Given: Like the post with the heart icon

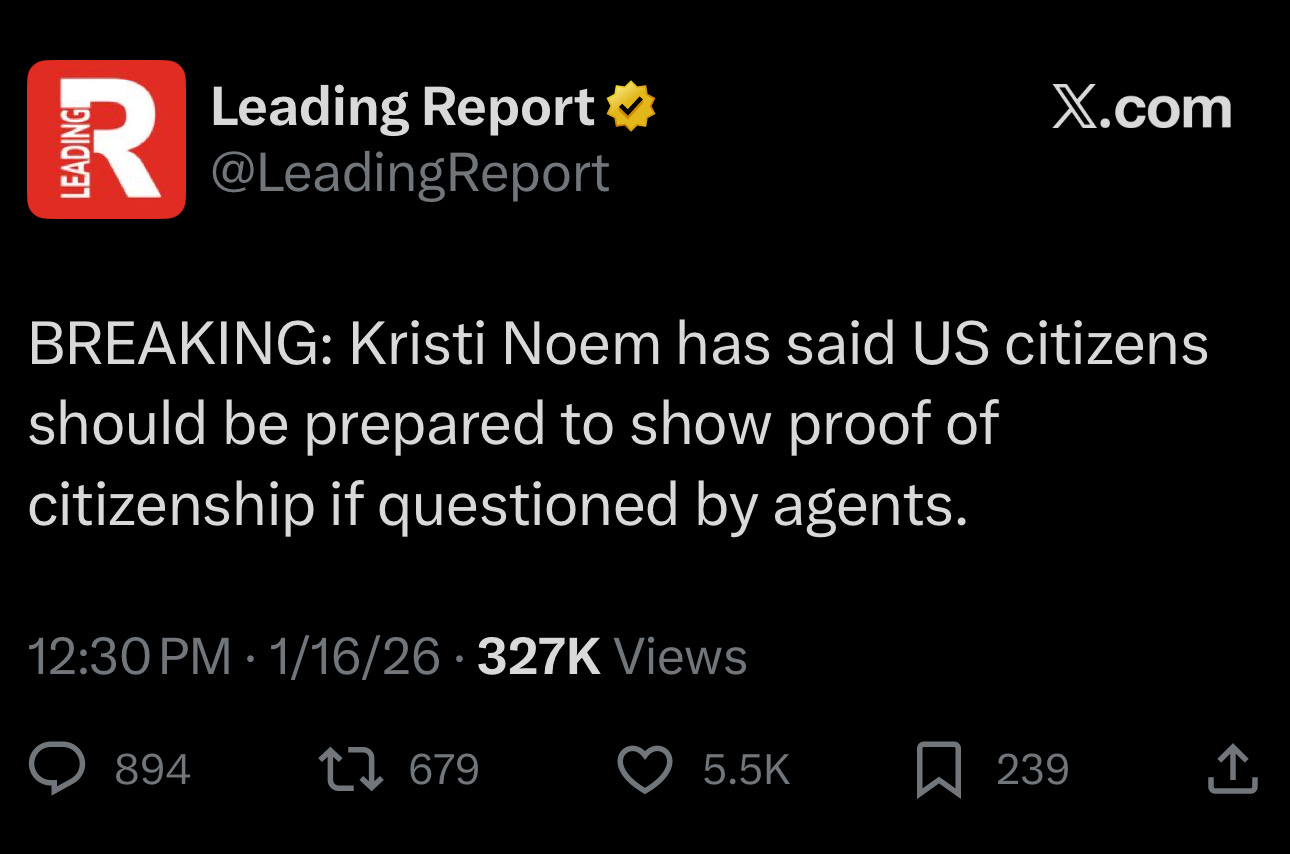Looking at the screenshot, I should coord(646,770).
